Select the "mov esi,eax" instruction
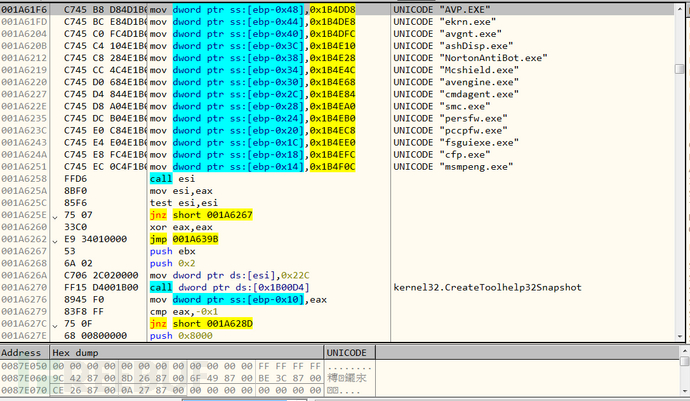This screenshot has width=690, height=401. [x=181, y=191]
